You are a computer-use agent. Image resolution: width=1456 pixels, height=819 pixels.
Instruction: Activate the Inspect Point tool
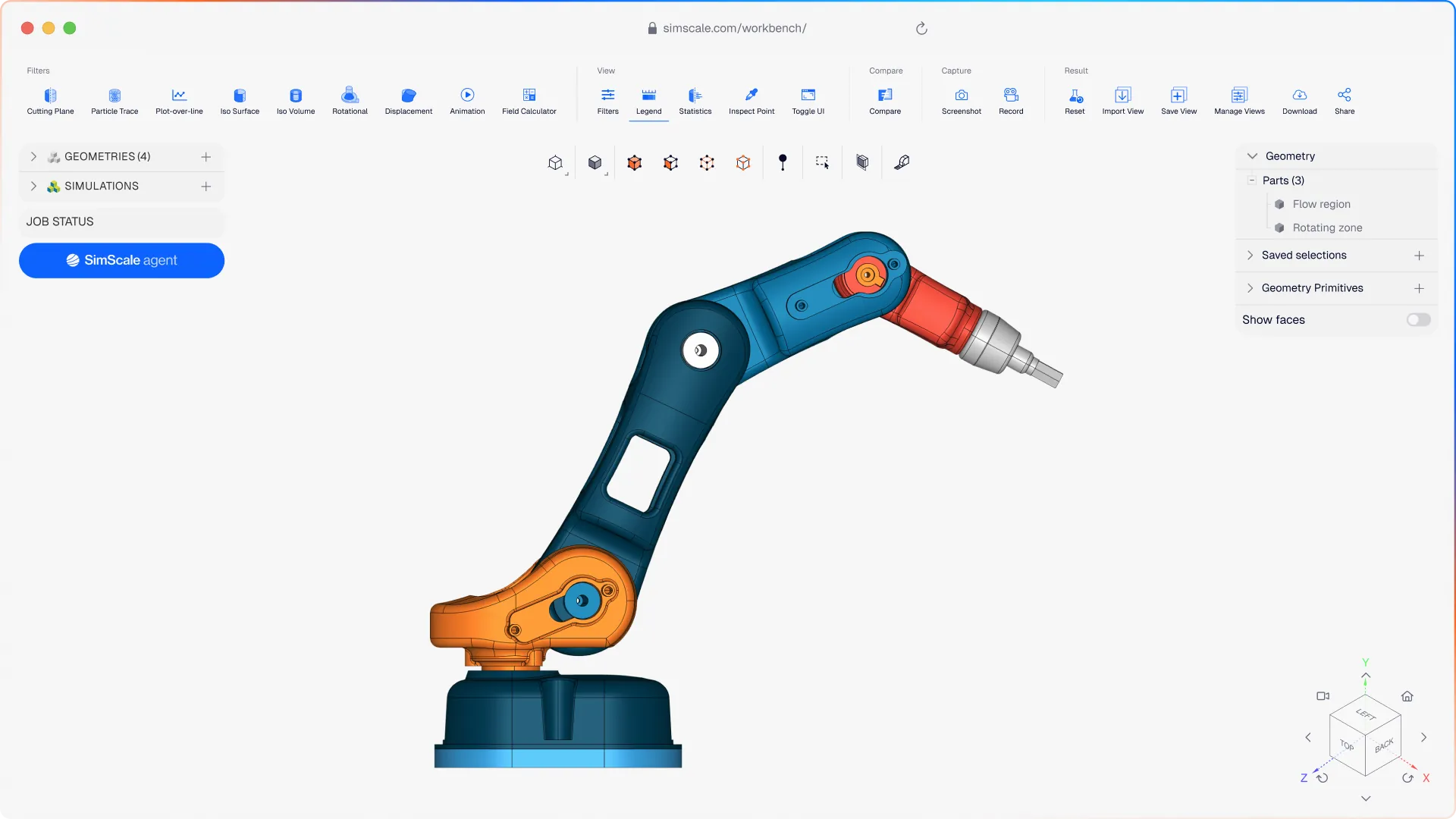(752, 101)
